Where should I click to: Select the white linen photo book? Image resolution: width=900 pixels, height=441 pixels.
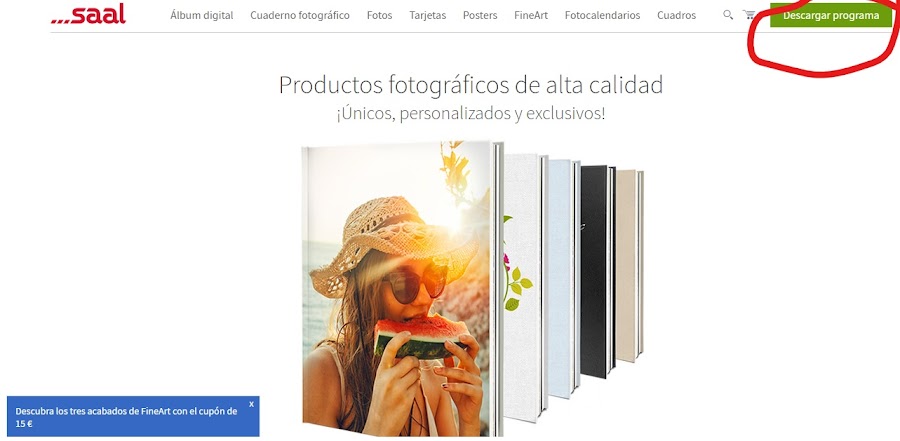coord(525,287)
